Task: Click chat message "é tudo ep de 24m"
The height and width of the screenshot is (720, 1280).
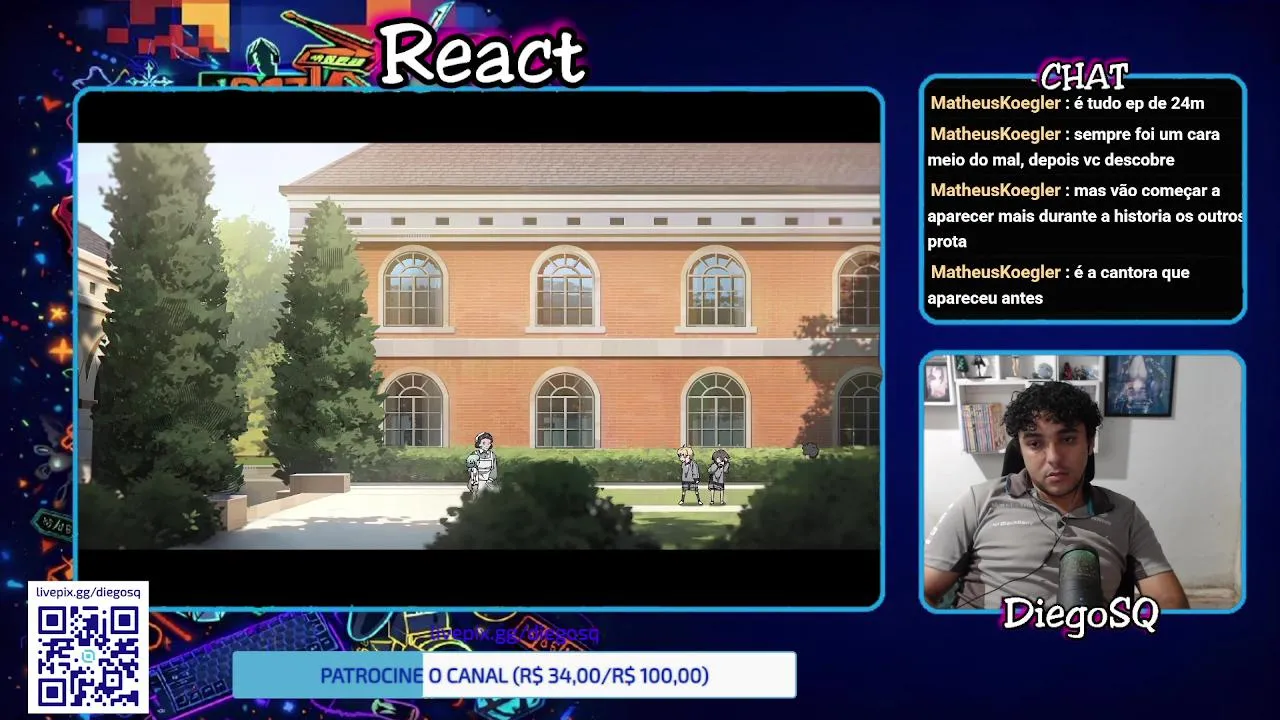Action: 1067,103
